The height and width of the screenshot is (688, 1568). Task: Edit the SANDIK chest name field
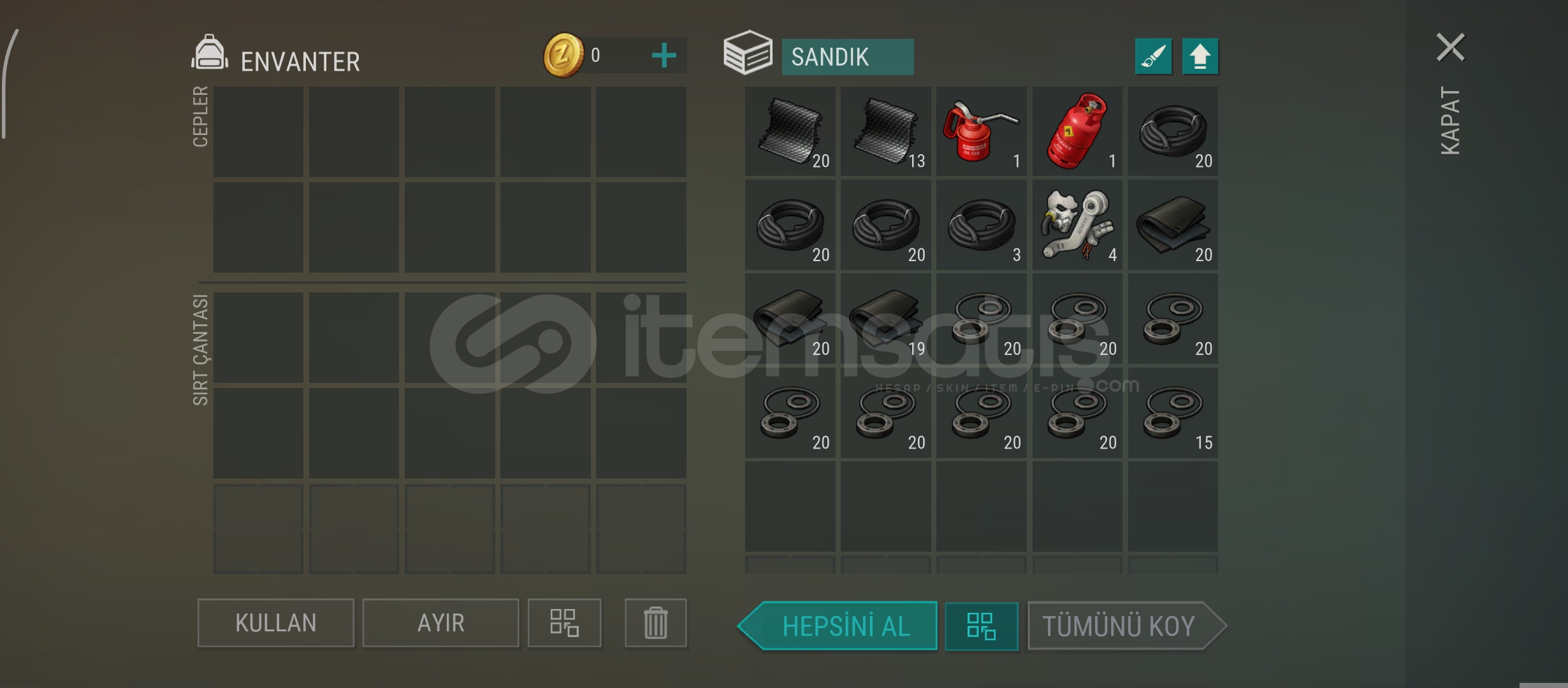(848, 57)
